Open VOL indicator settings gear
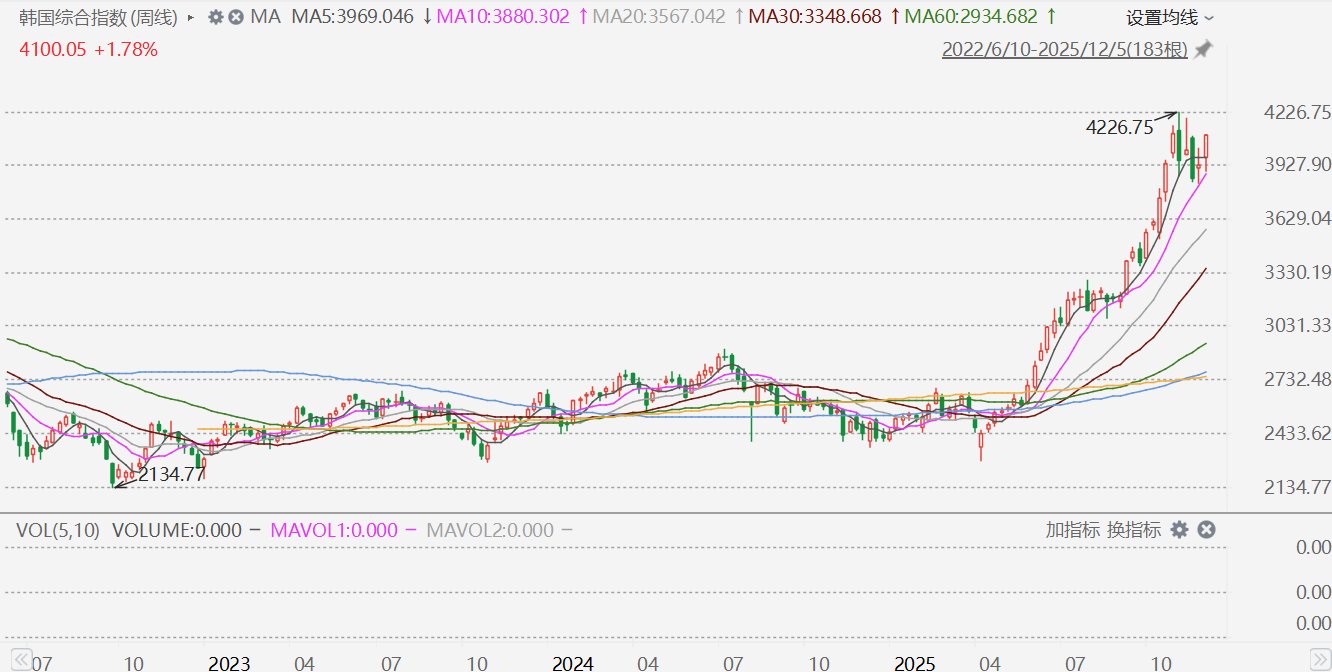This screenshot has height=672, width=1332. pyautogui.click(x=1180, y=530)
